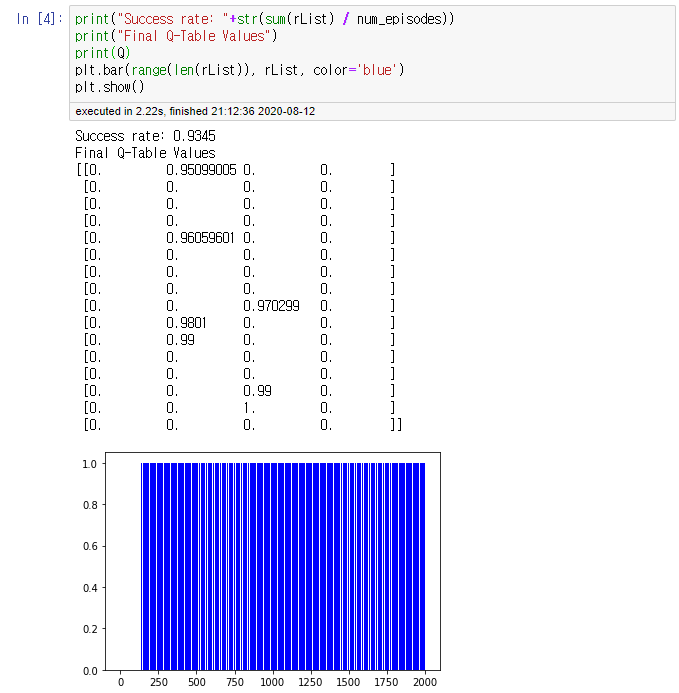The width and height of the screenshot is (679, 693).
Task: Click the value 1. in the Q-table
Action: pyautogui.click(x=249, y=408)
